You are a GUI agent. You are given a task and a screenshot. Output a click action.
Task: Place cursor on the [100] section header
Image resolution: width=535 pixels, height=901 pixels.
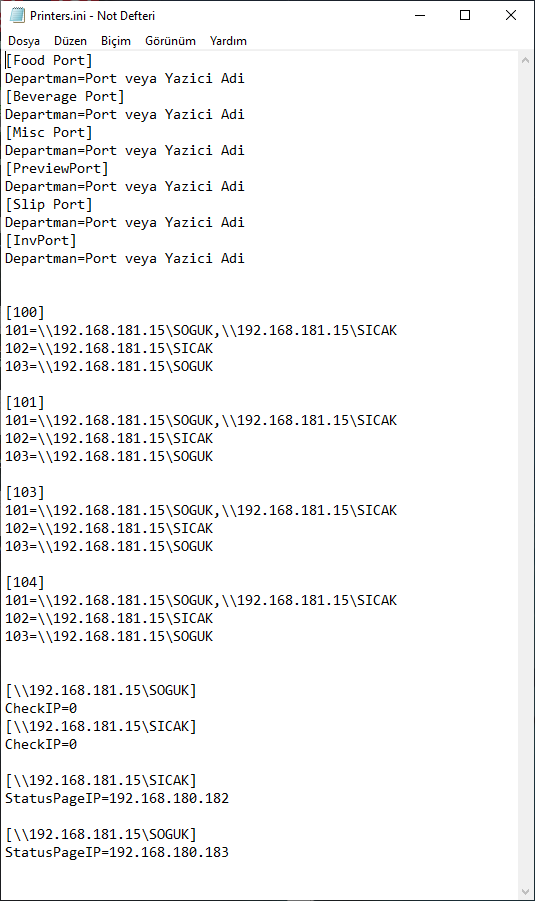click(x=25, y=313)
